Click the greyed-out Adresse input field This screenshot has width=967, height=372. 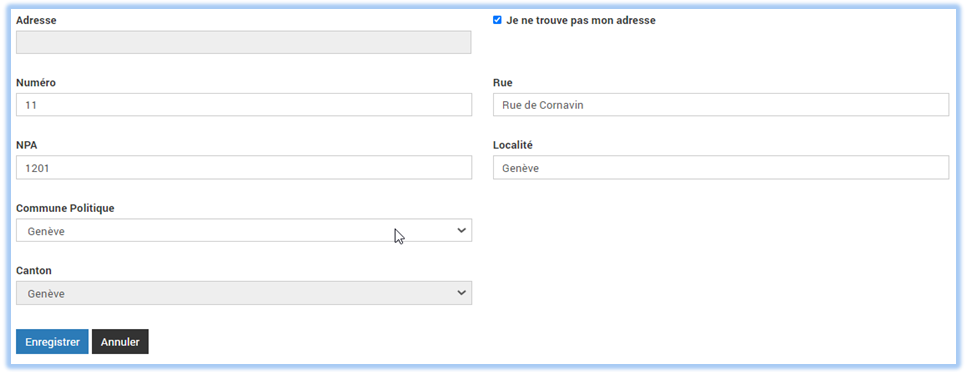click(244, 43)
